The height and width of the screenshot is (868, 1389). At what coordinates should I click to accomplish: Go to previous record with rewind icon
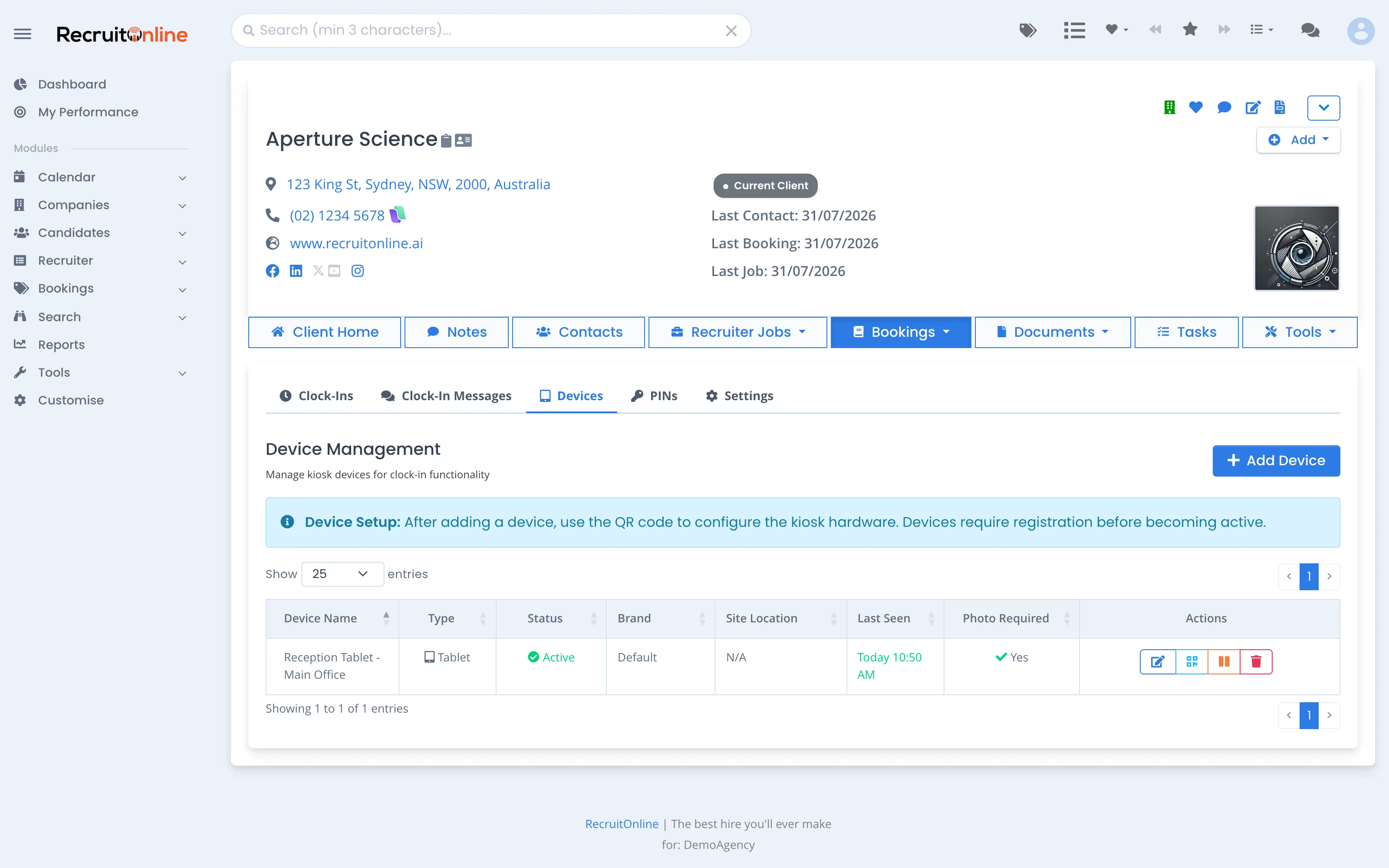coord(1155,29)
